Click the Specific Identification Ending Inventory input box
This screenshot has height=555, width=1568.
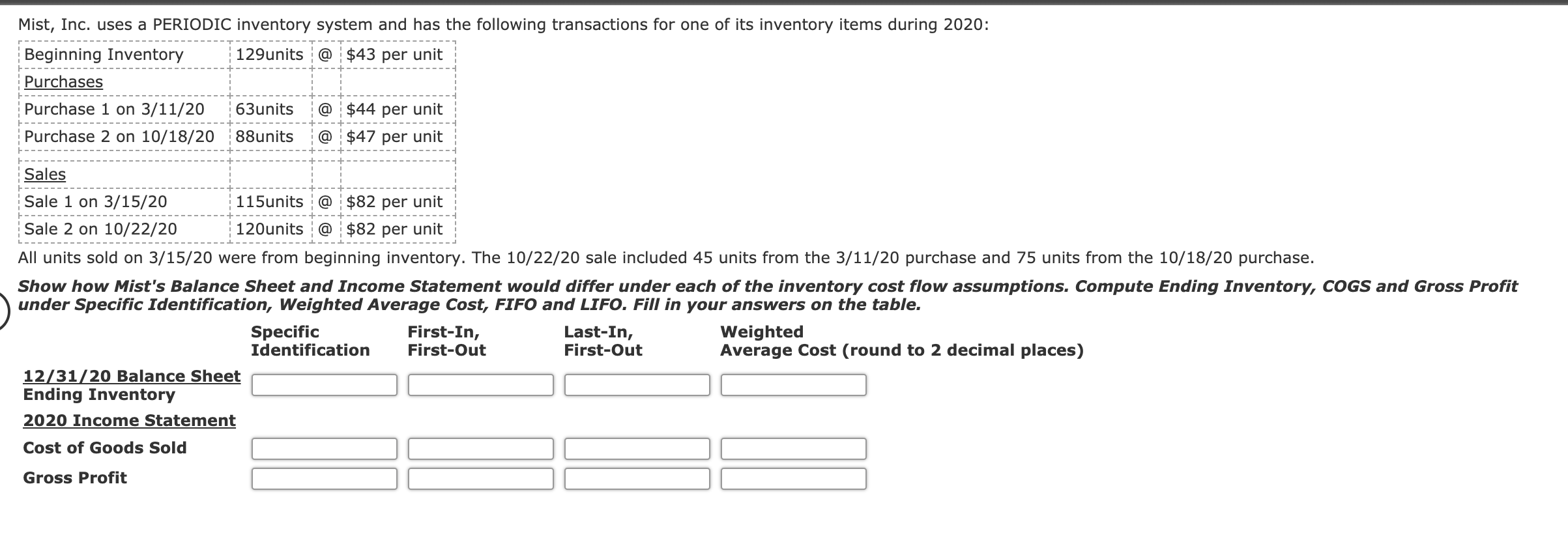pyautogui.click(x=324, y=385)
